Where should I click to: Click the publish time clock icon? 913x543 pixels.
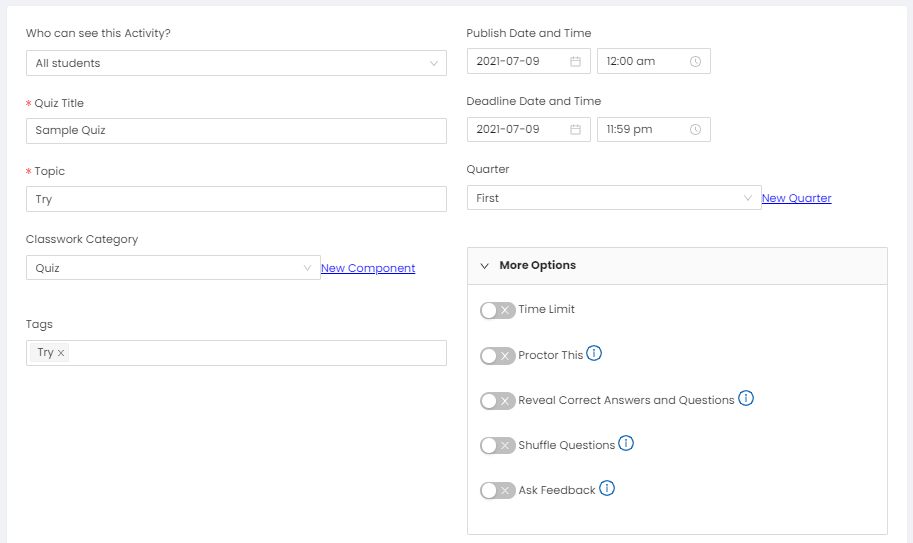[695, 61]
